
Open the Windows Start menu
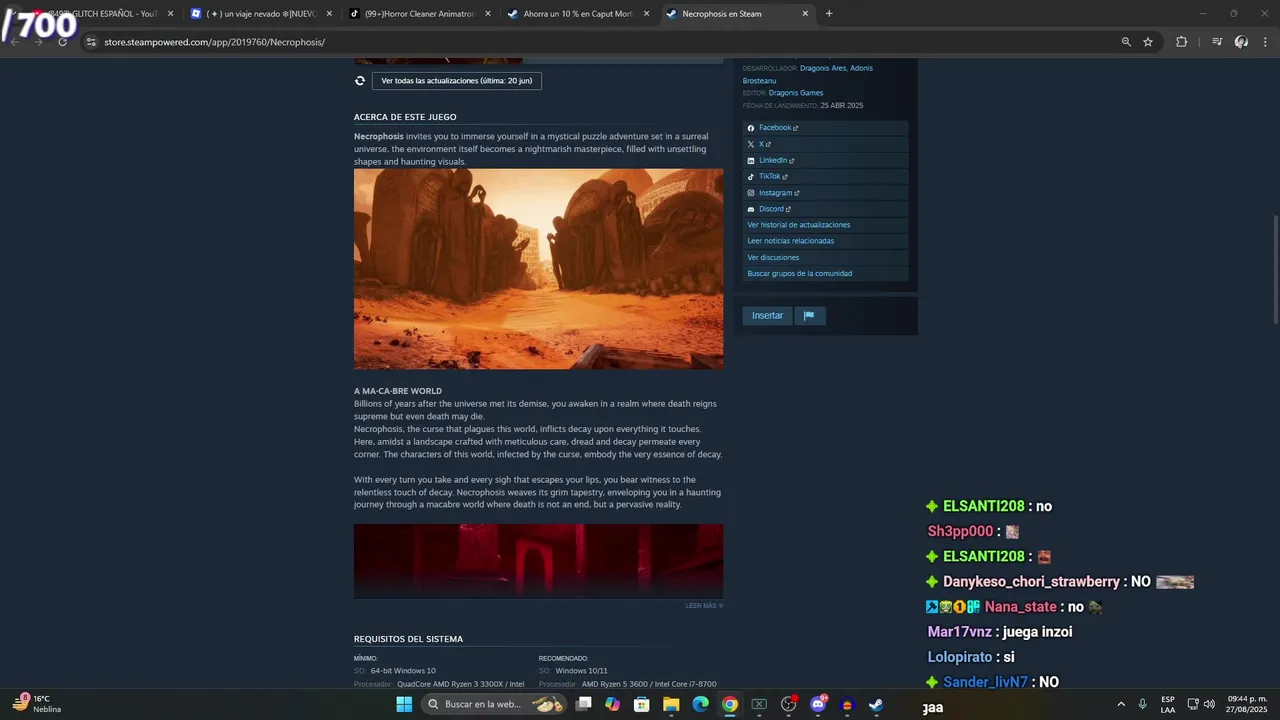point(404,704)
